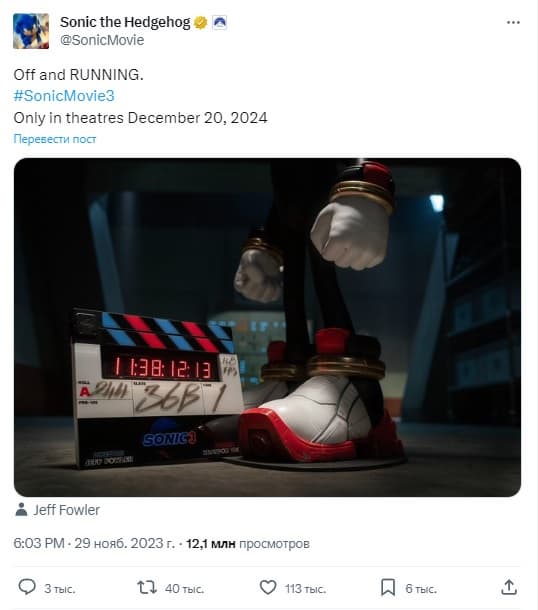
Task: Open the share upload icon
Action: [509, 587]
